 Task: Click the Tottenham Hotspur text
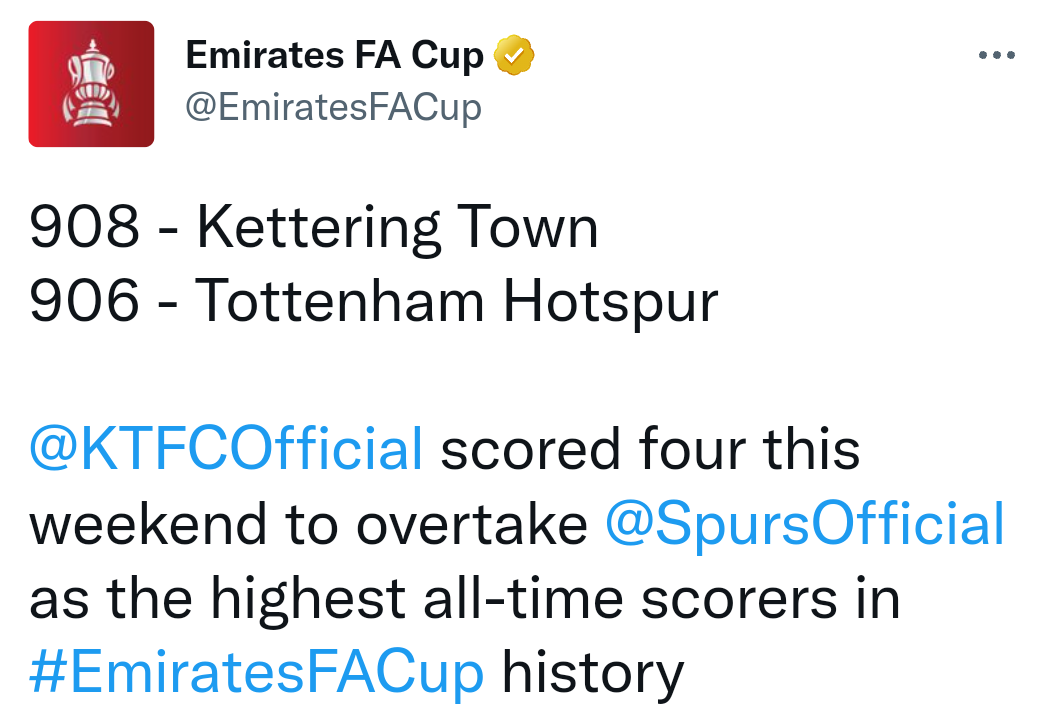(456, 302)
